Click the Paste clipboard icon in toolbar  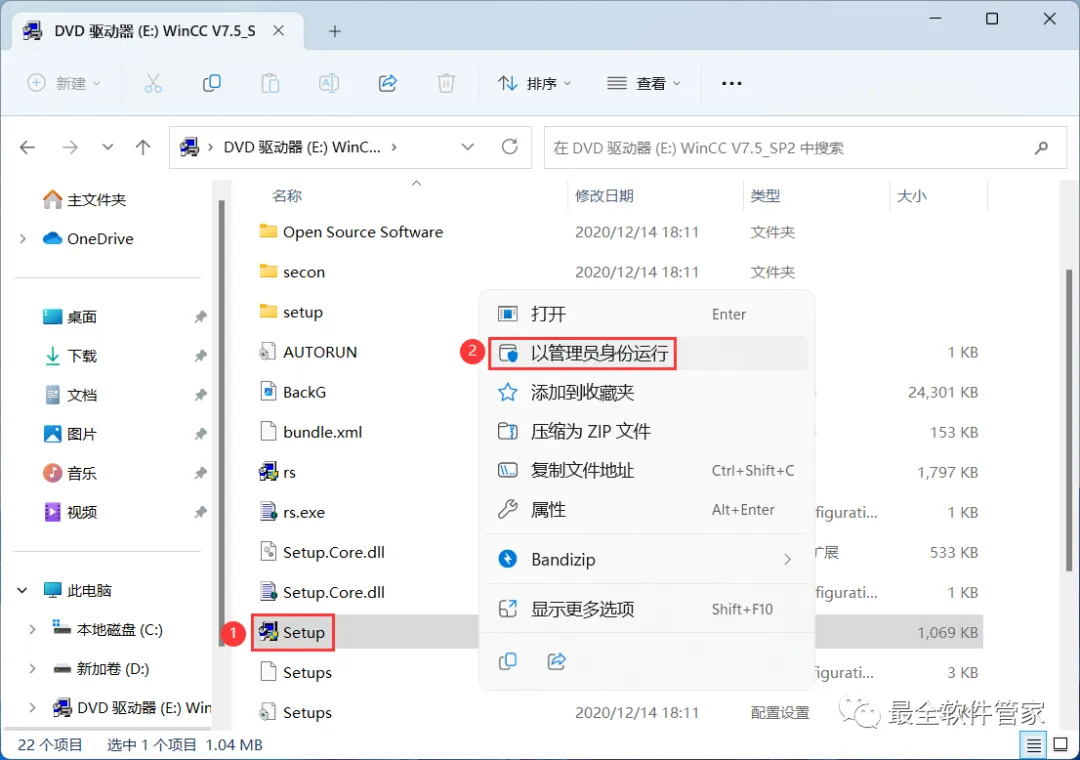[x=270, y=83]
